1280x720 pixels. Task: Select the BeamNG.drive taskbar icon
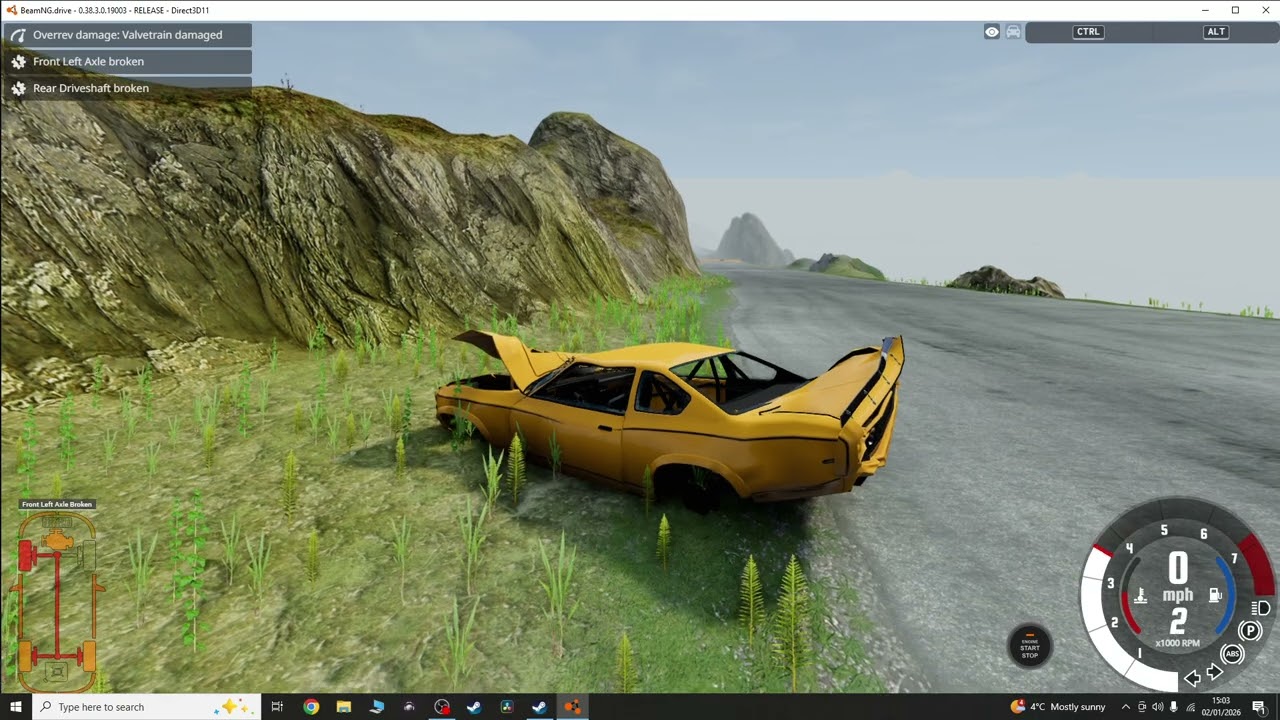572,707
